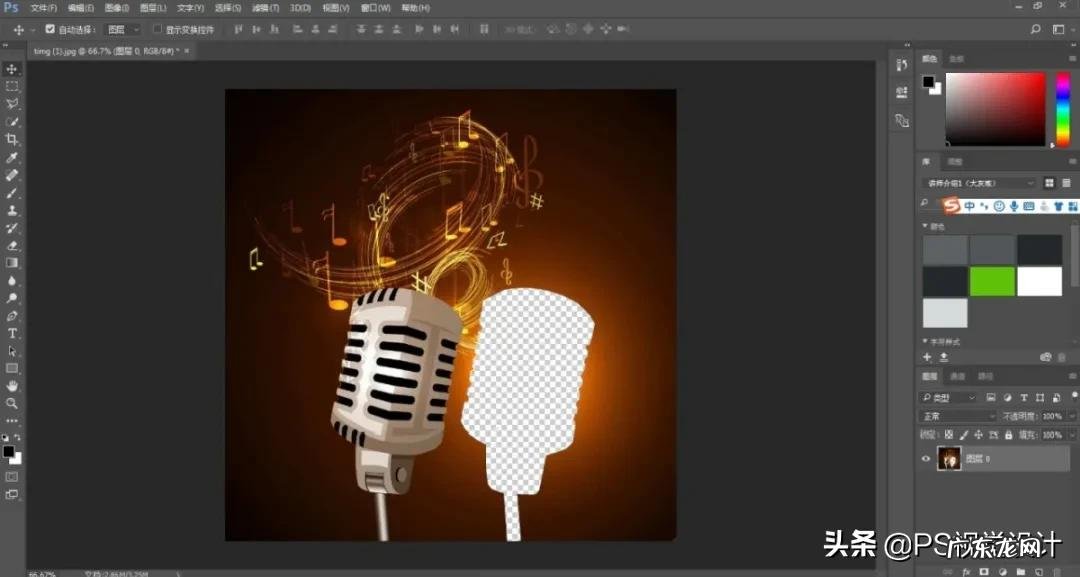The image size is (1080, 577).
Task: Enable the 显示变换控件 checkbox
Action: [157, 30]
